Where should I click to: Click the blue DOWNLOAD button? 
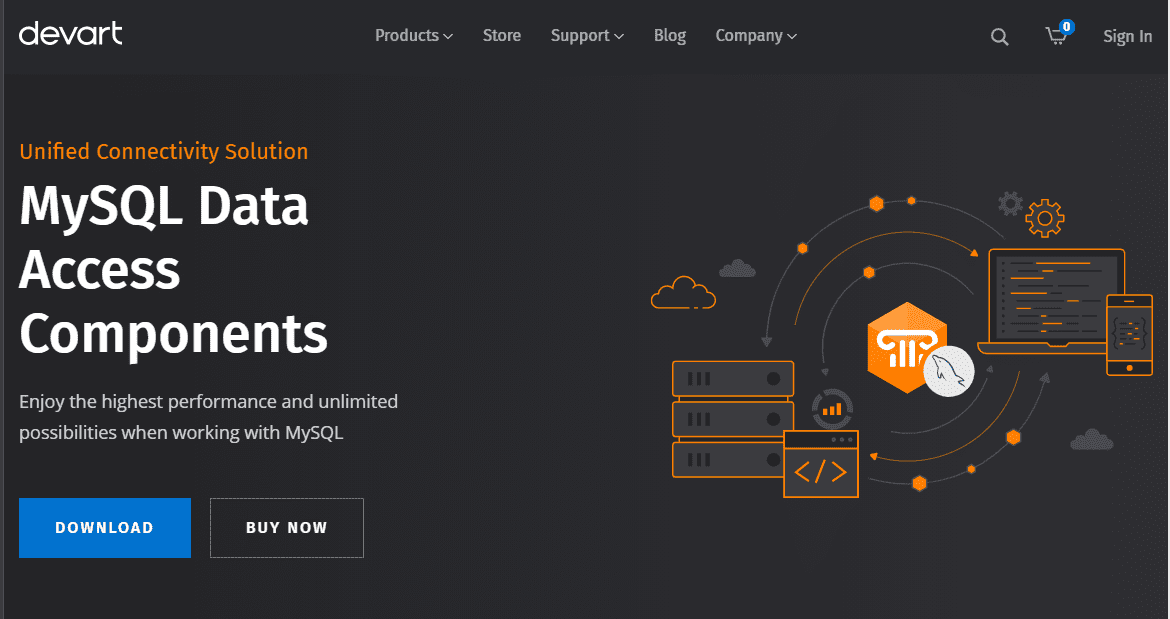click(104, 528)
